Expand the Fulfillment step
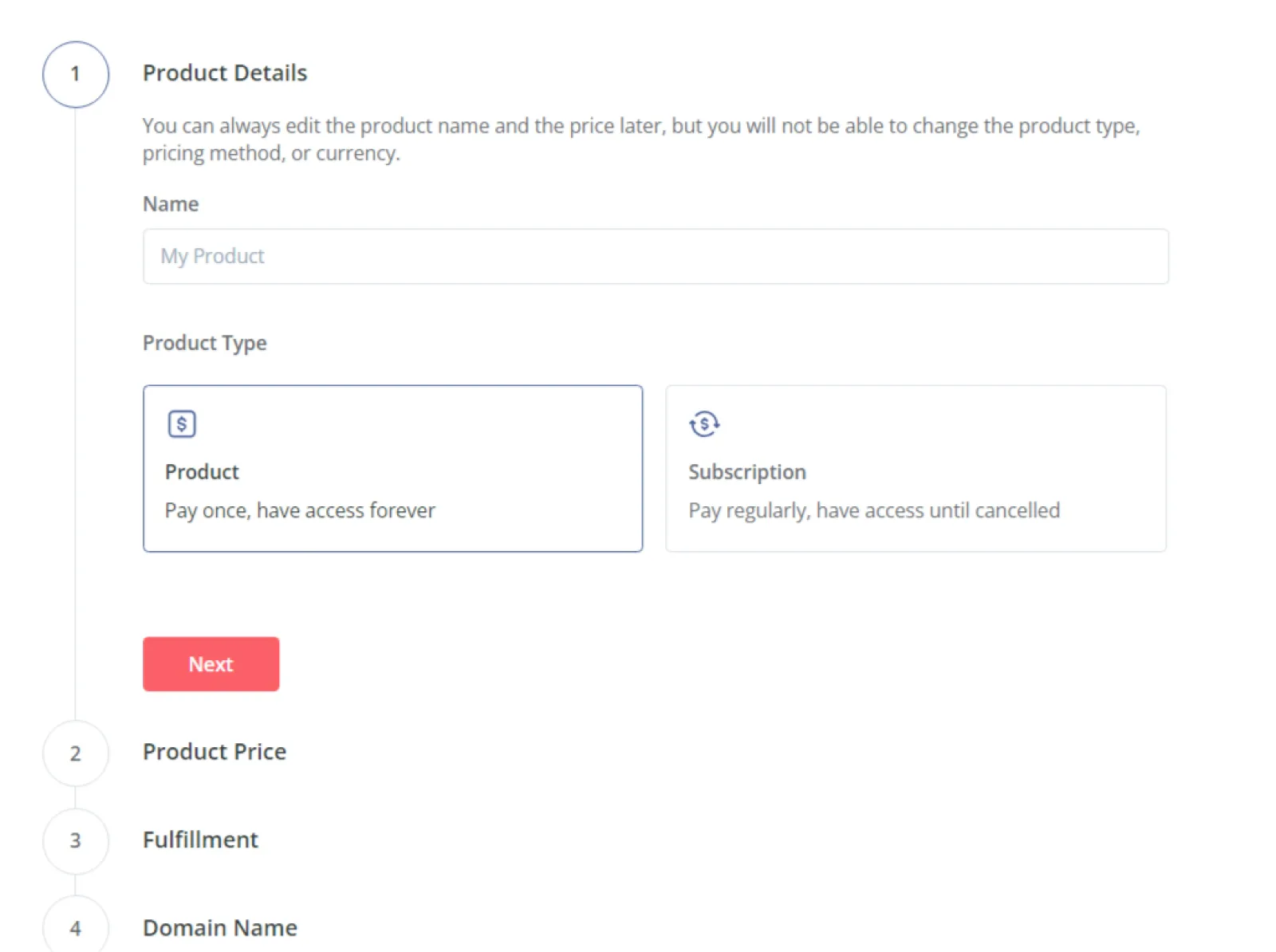Viewport: 1276px width, 952px height. point(200,840)
